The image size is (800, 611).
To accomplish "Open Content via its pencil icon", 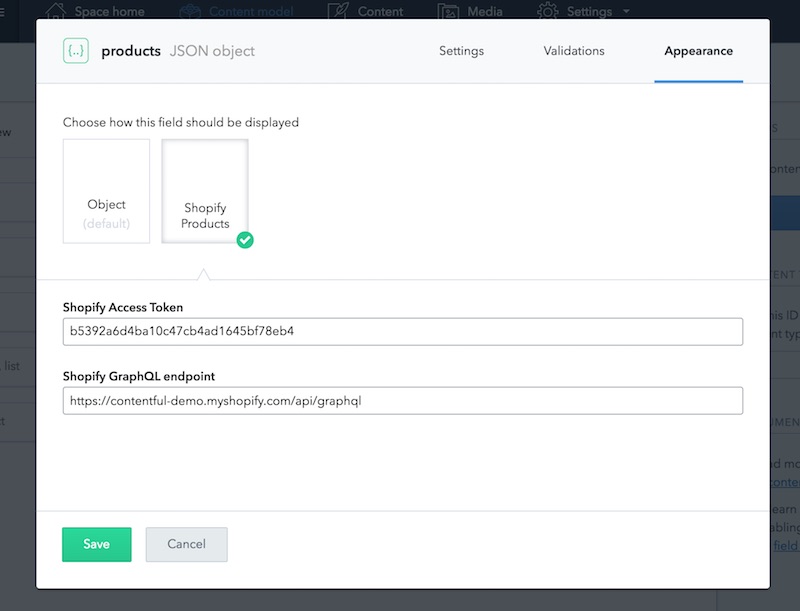I will (x=337, y=11).
